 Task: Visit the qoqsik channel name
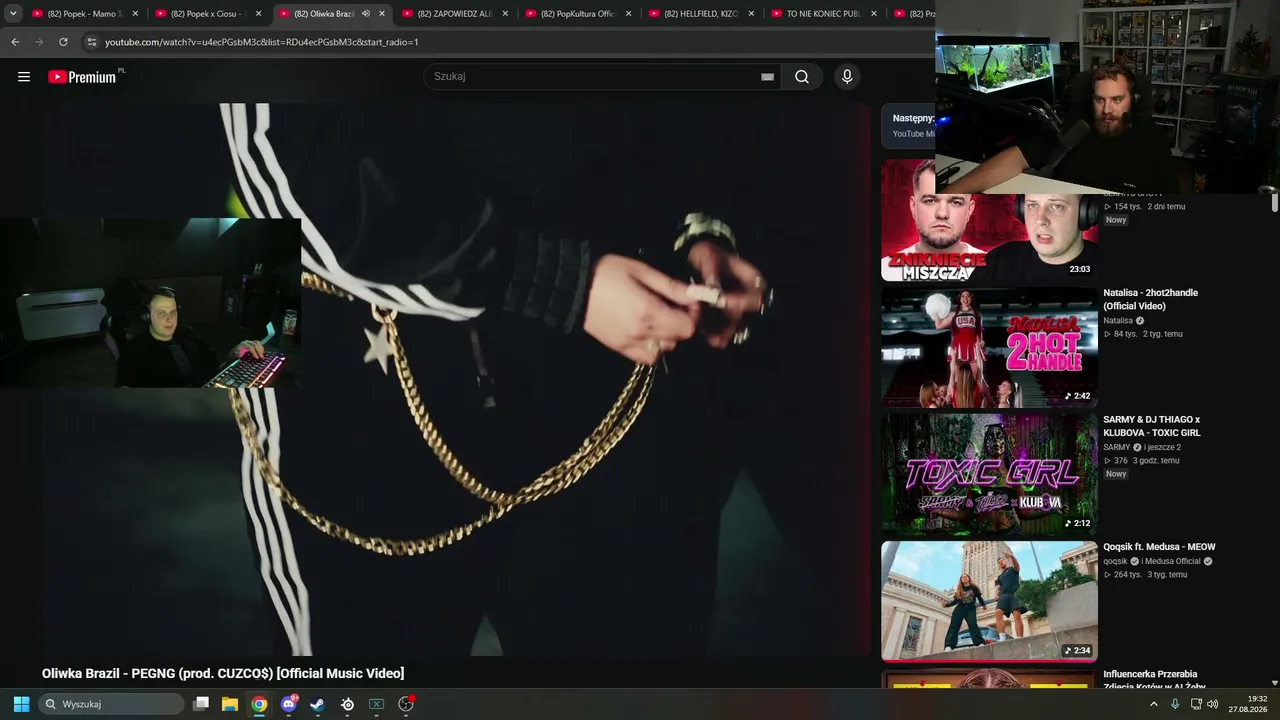pyautogui.click(x=1115, y=561)
